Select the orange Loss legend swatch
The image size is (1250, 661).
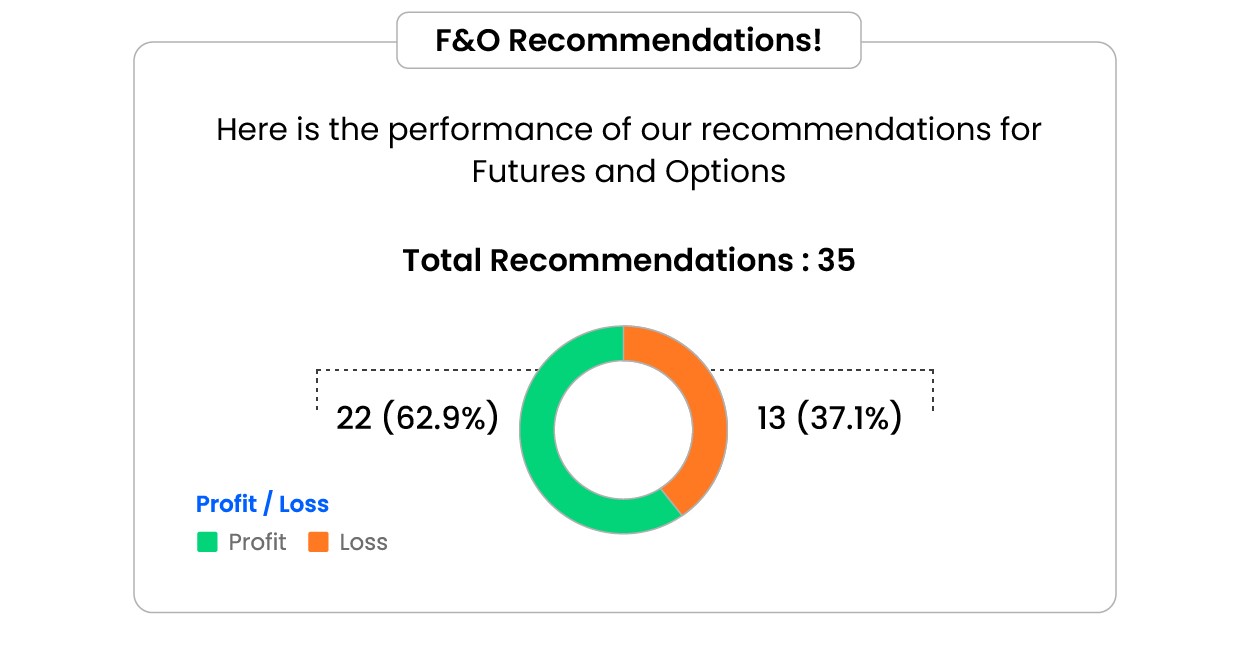point(318,543)
